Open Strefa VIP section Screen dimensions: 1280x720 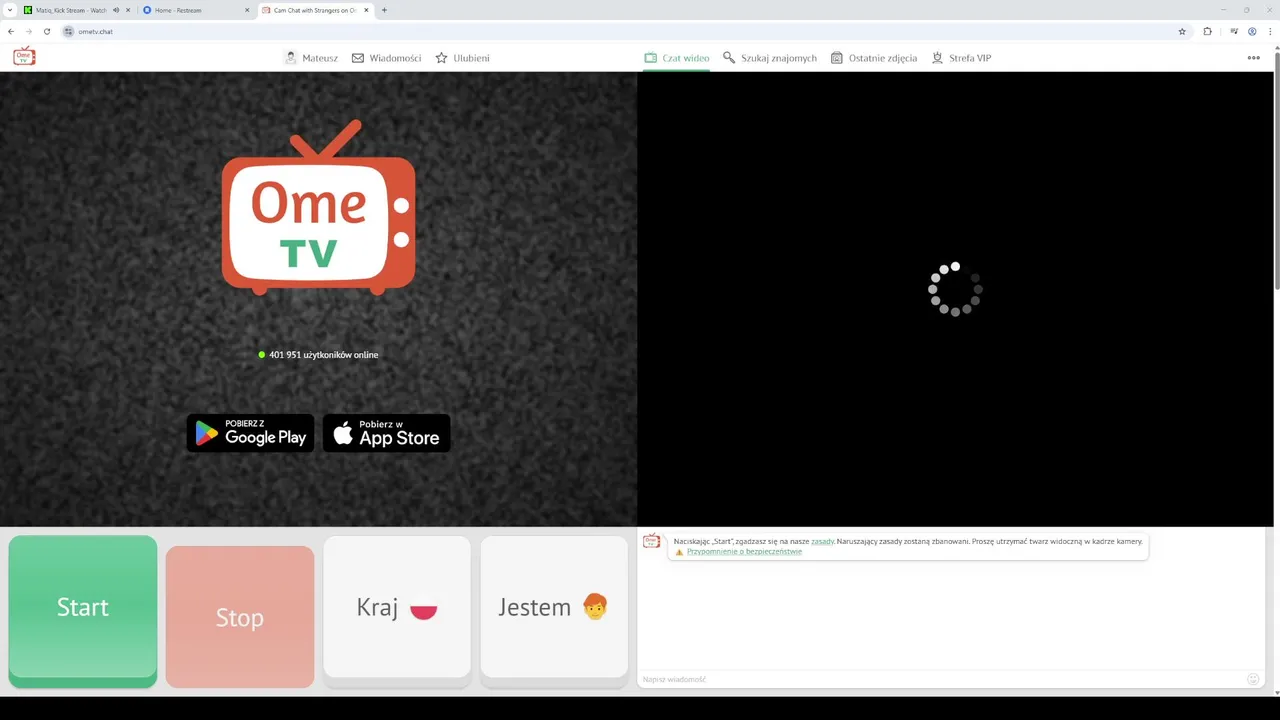click(961, 58)
